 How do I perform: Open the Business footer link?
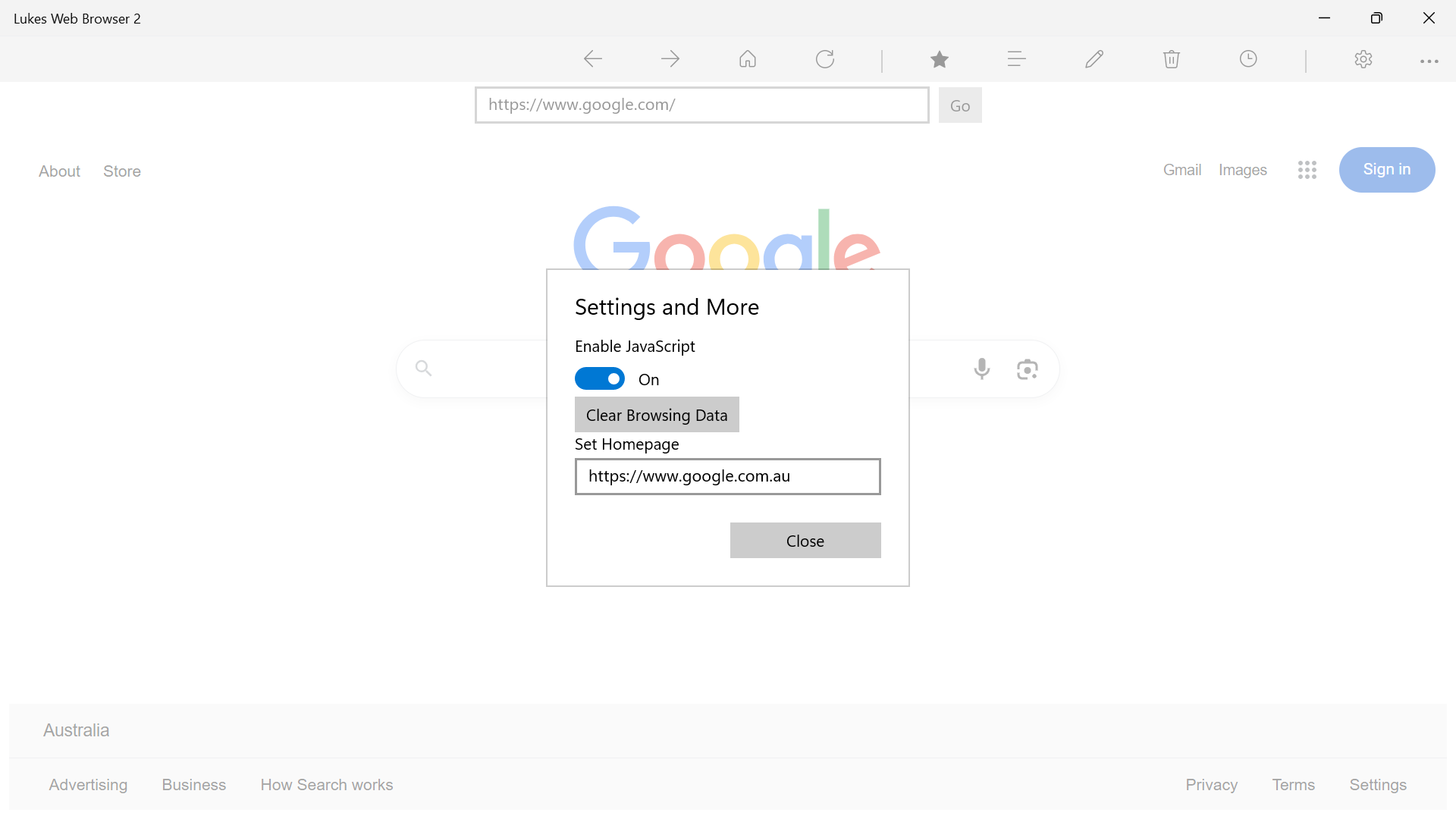(x=194, y=785)
